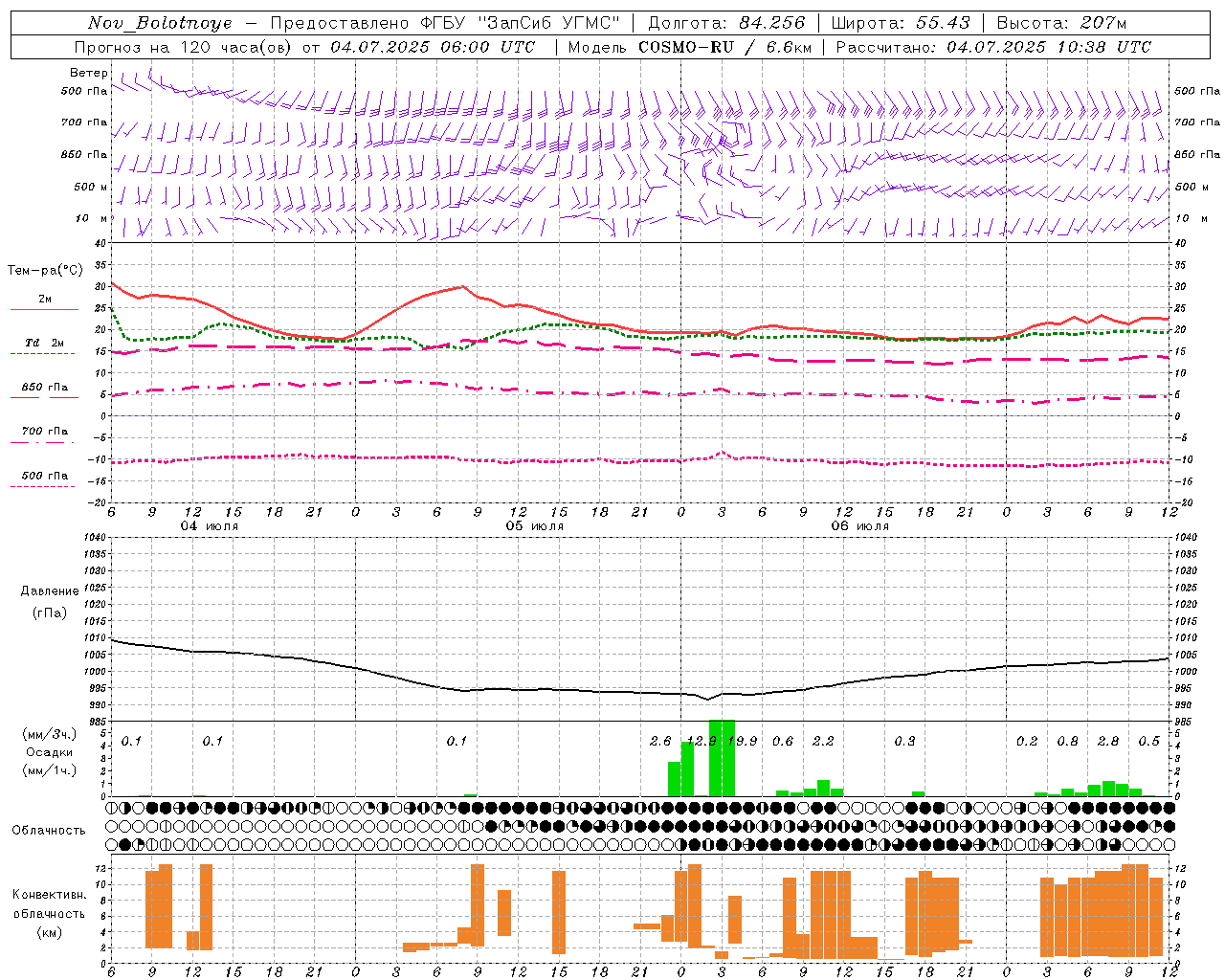Click the '2.6' precipitation value
Image resolution: width=1225 pixels, height=980 pixels.
click(660, 741)
